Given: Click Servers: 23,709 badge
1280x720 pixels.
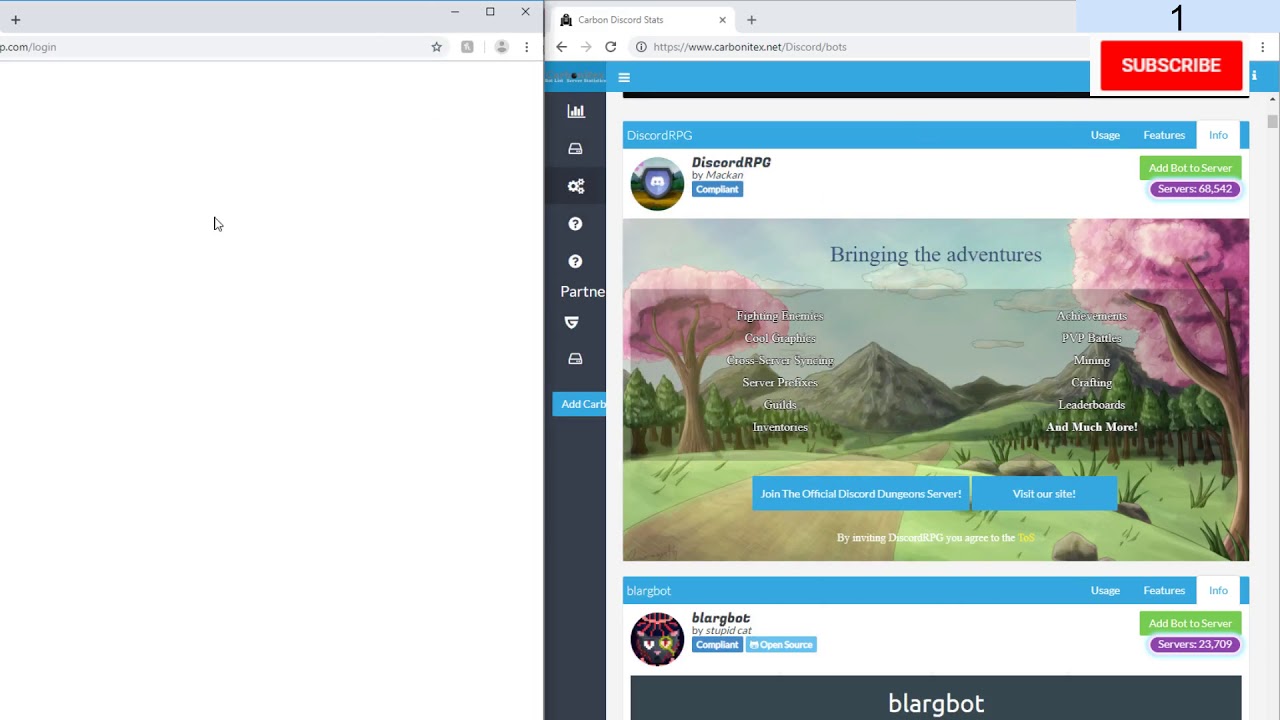Looking at the screenshot, I should [x=1195, y=644].
